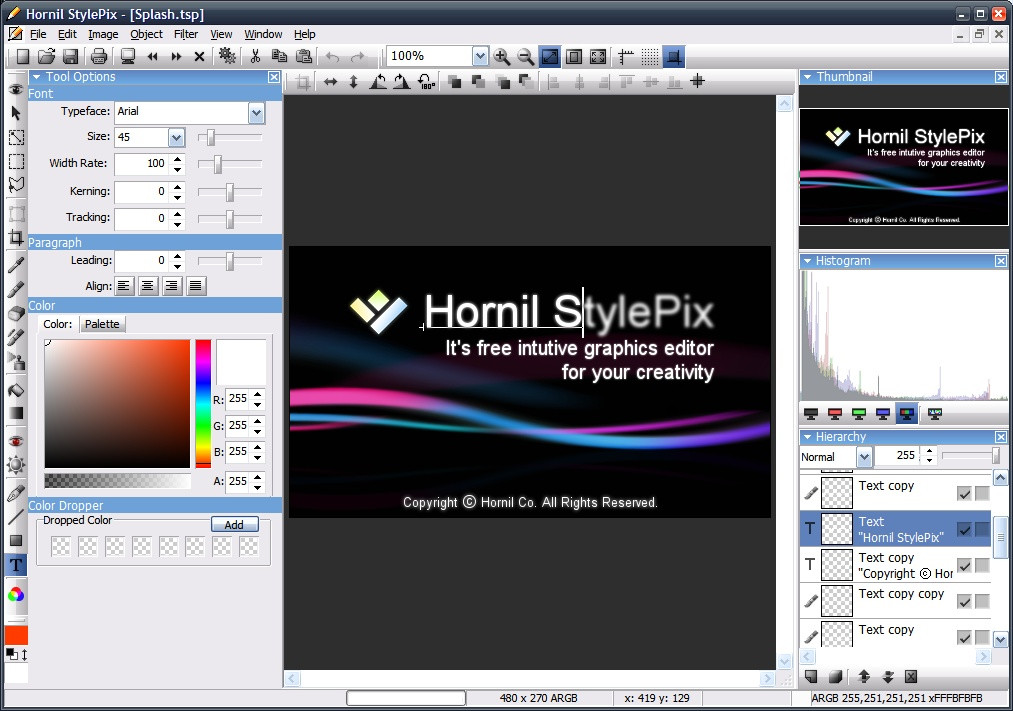Select the Text tool in toolbox
Image resolution: width=1013 pixels, height=711 pixels.
click(16, 565)
